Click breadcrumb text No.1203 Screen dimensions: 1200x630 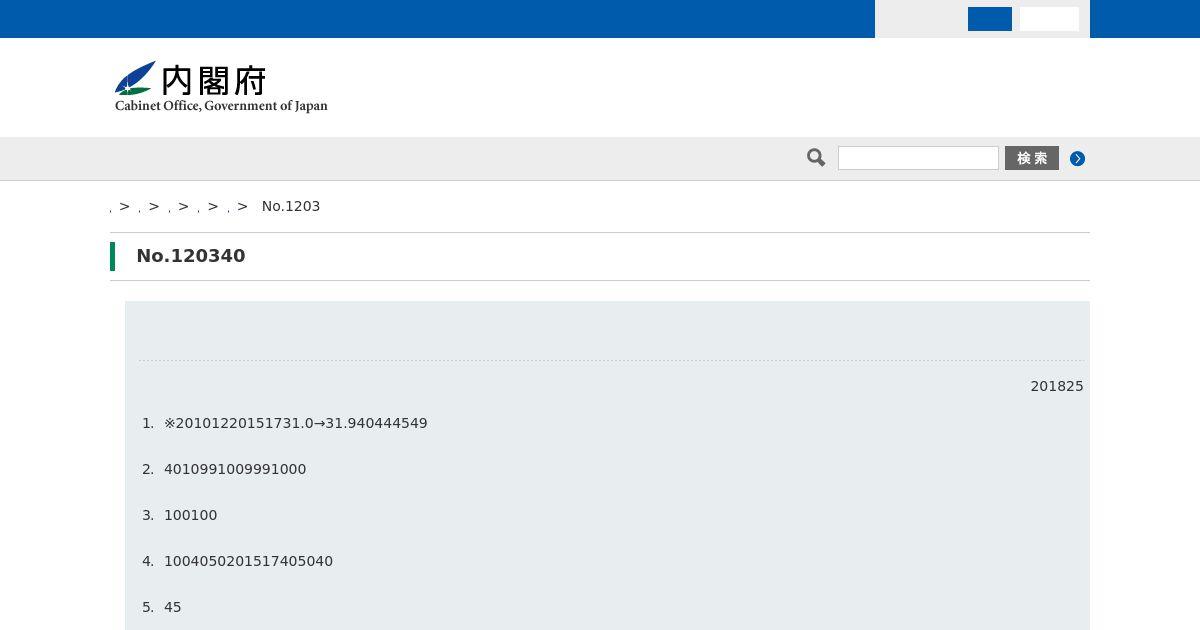pyautogui.click(x=291, y=206)
